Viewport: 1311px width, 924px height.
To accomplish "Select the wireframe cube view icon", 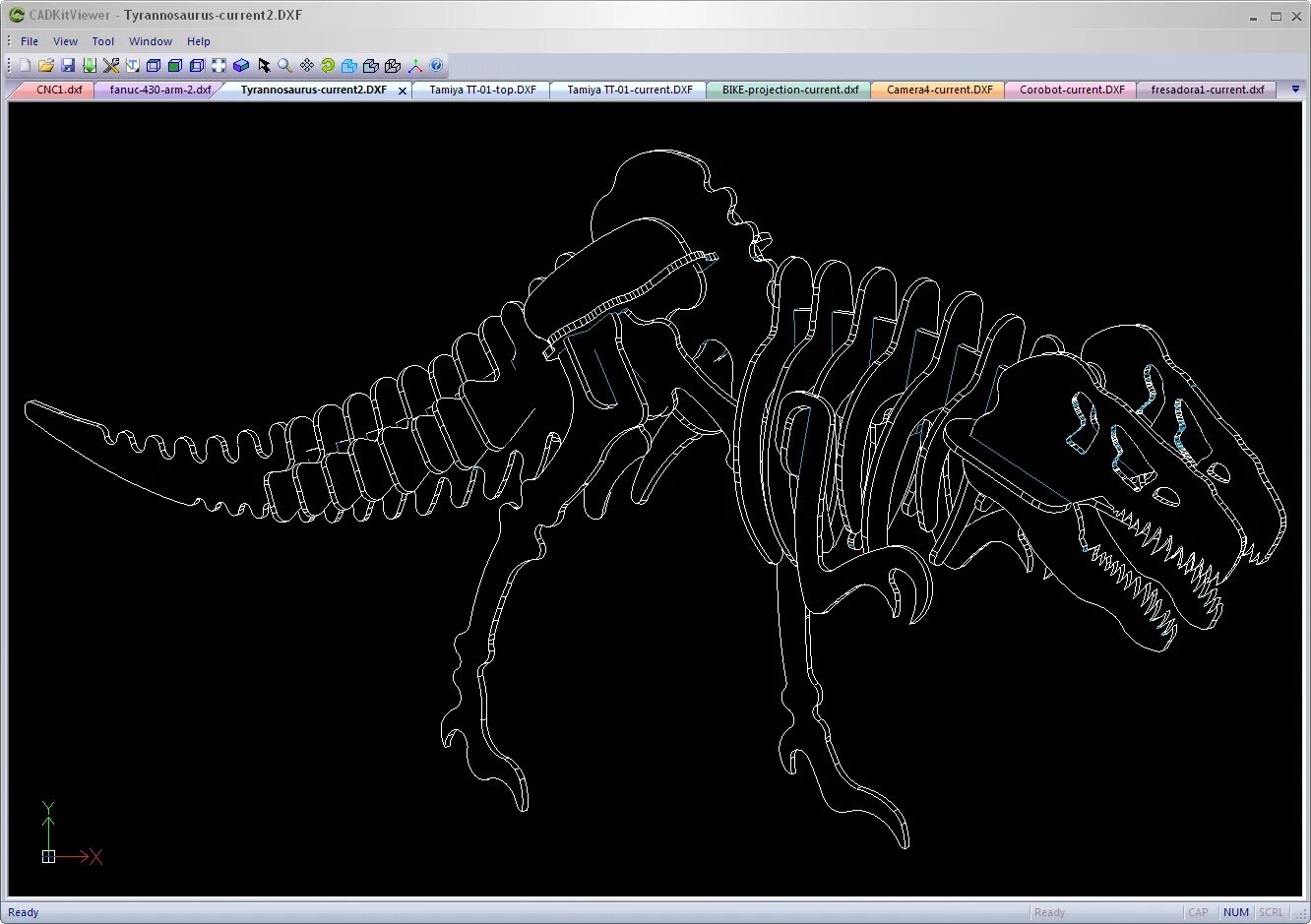I will click(154, 66).
